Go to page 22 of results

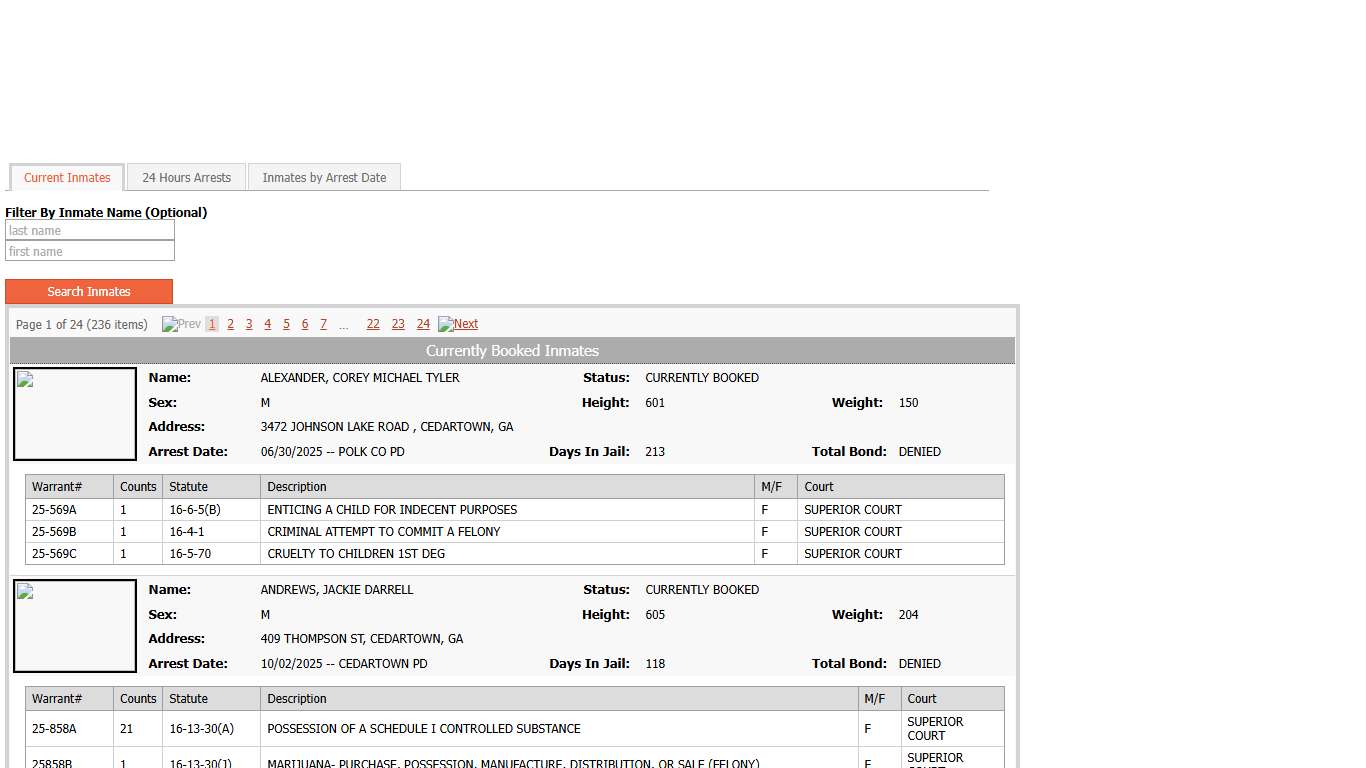372,324
